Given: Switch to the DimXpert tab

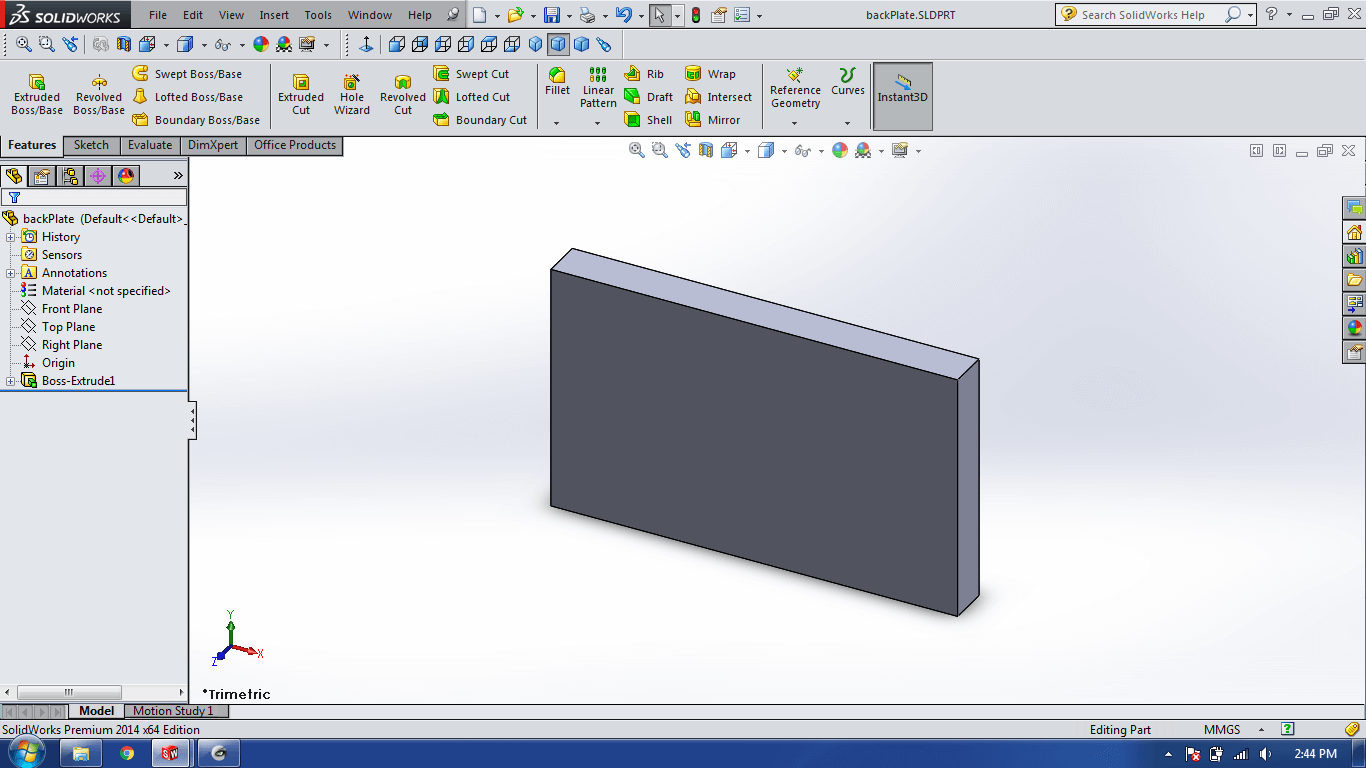Looking at the screenshot, I should point(213,145).
